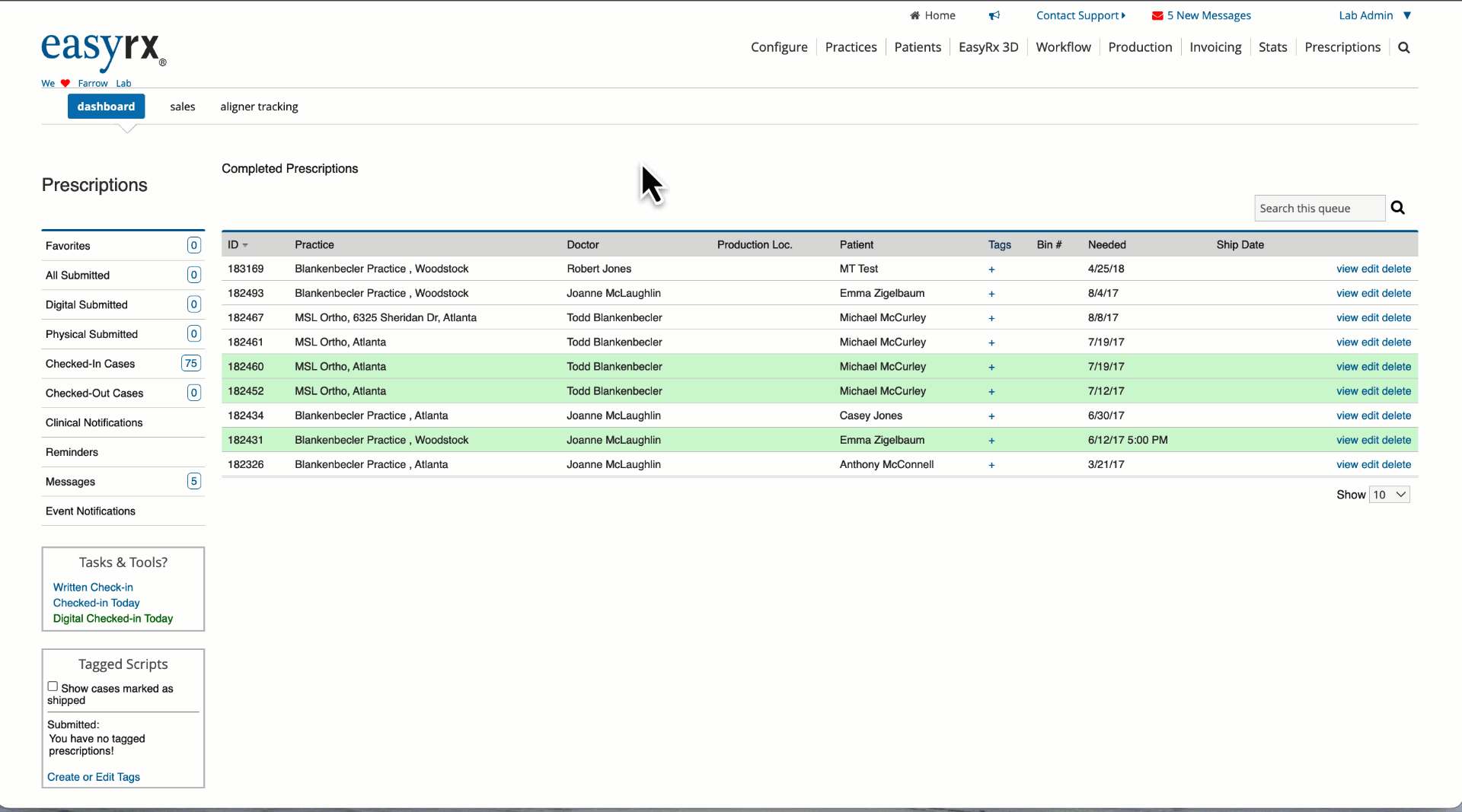The height and width of the screenshot is (812, 1462).
Task: Open the Configure menu
Action: coord(779,47)
